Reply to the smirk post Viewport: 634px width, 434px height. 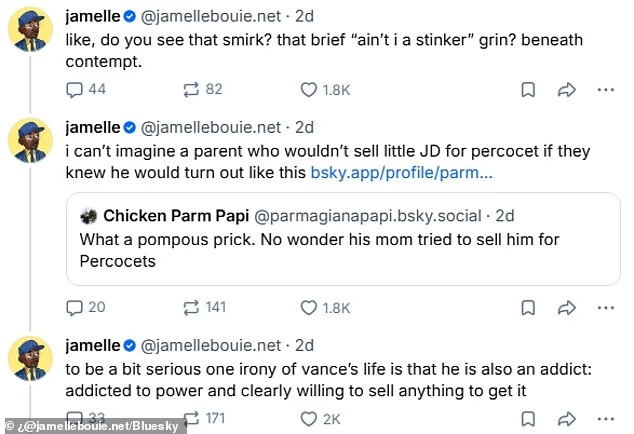(x=75, y=89)
